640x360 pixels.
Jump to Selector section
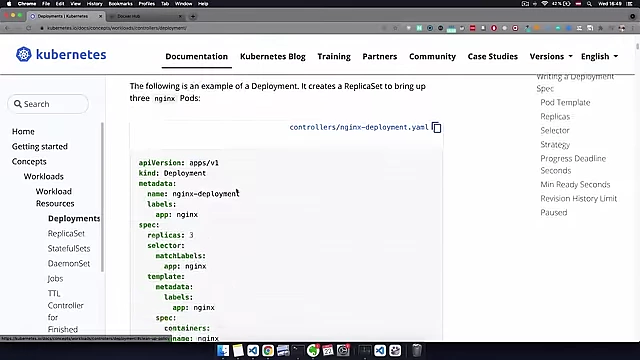(x=555, y=130)
